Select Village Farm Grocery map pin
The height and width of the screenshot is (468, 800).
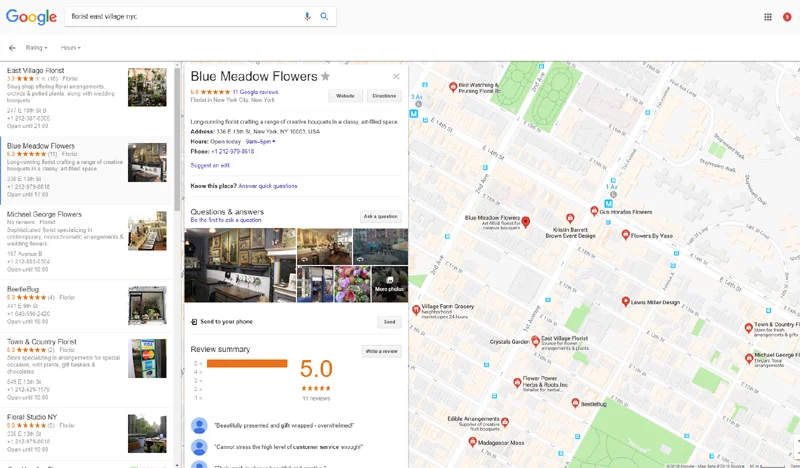tap(416, 309)
